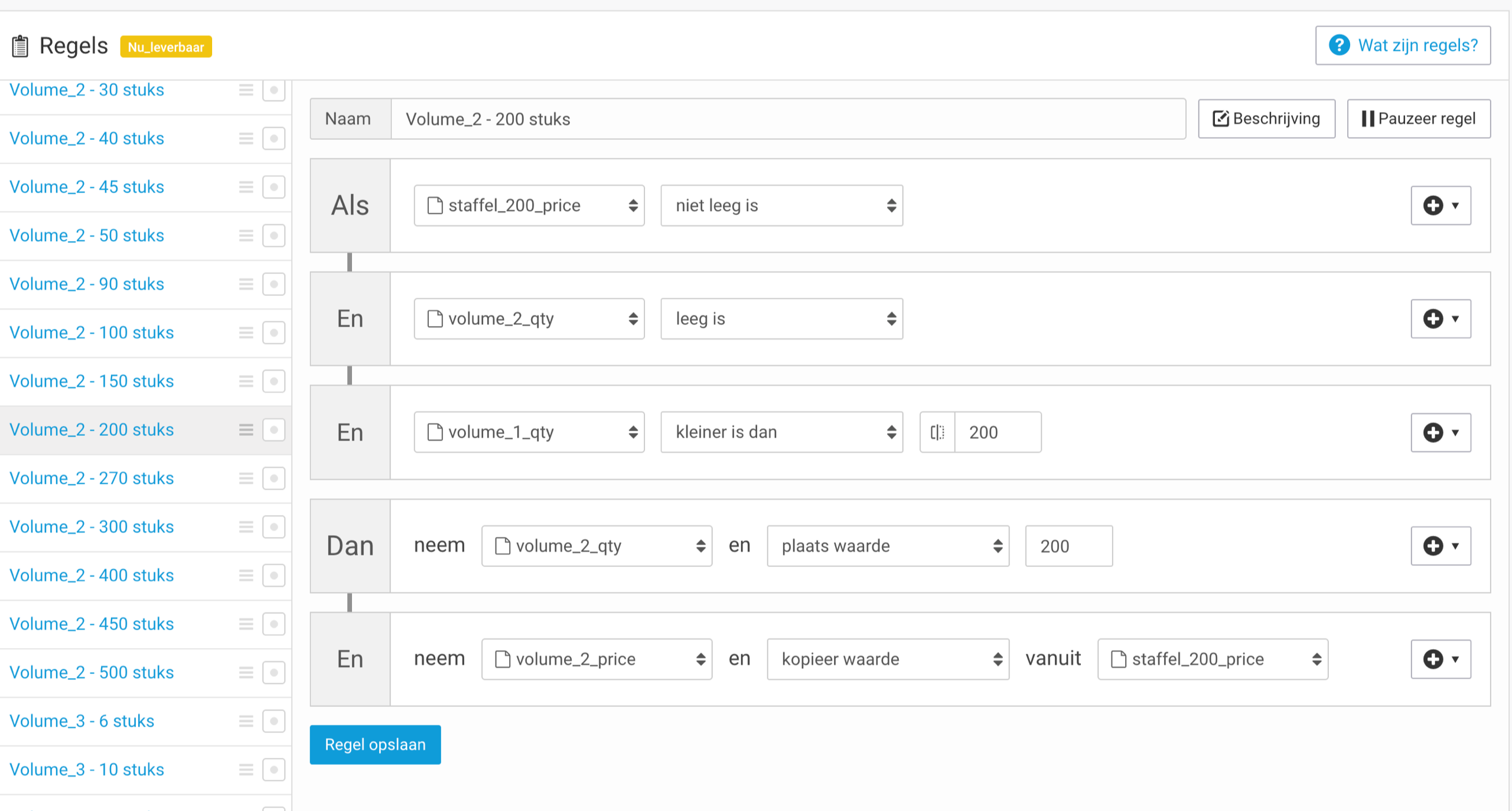Click the Pauzeer regel button
This screenshot has width=1512, height=811.
(x=1419, y=119)
